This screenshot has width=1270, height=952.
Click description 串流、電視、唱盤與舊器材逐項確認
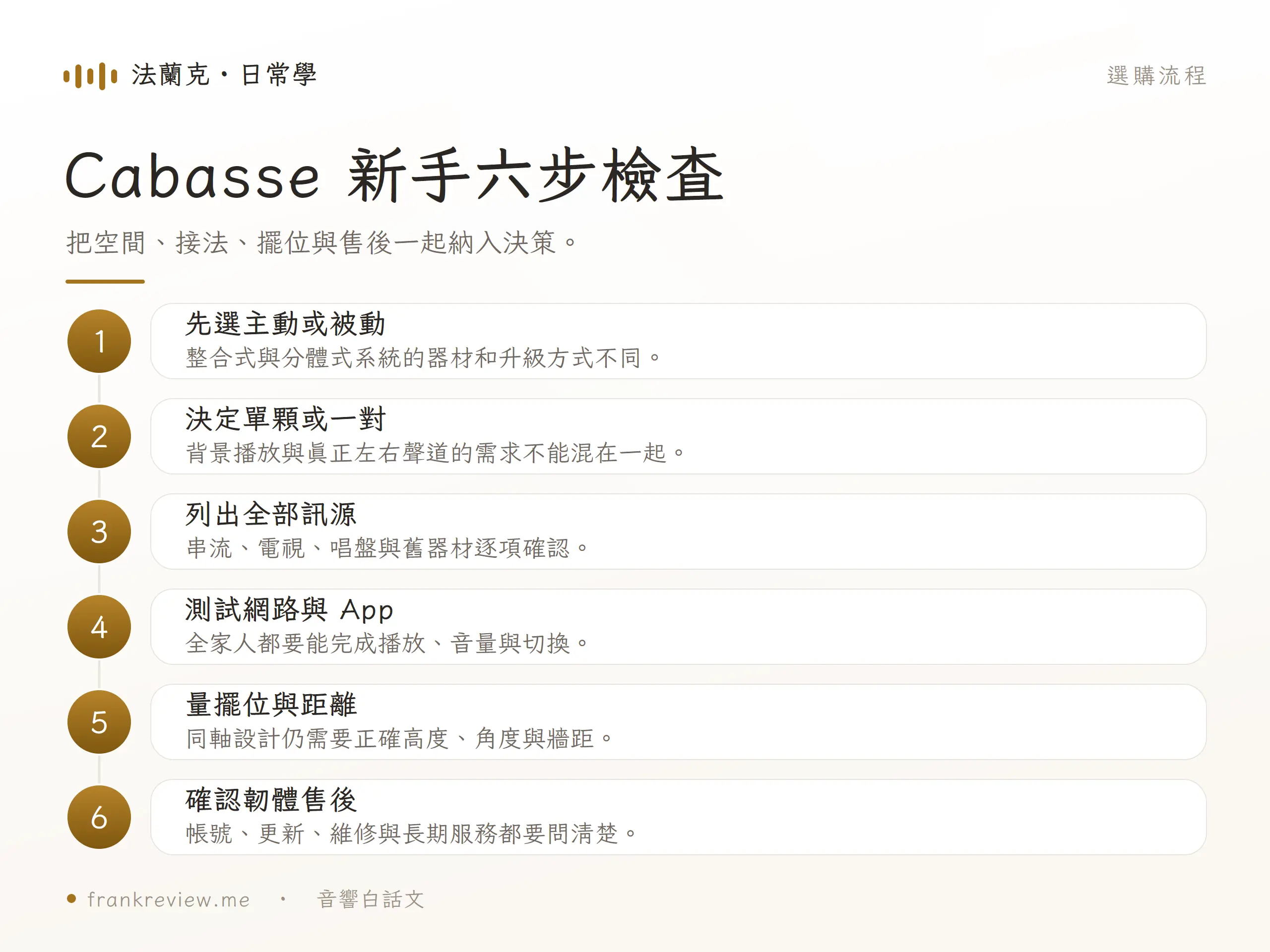pyautogui.click(x=387, y=548)
